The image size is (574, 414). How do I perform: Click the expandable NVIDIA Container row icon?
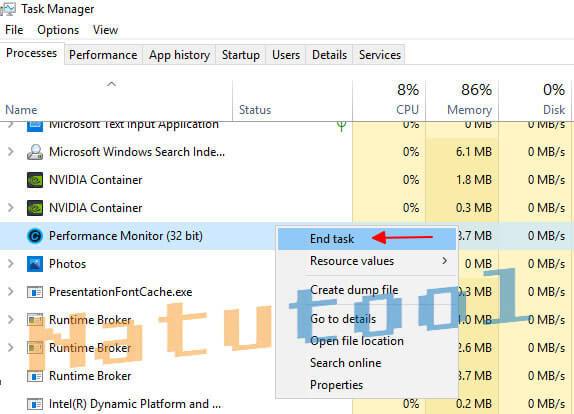click(35, 208)
